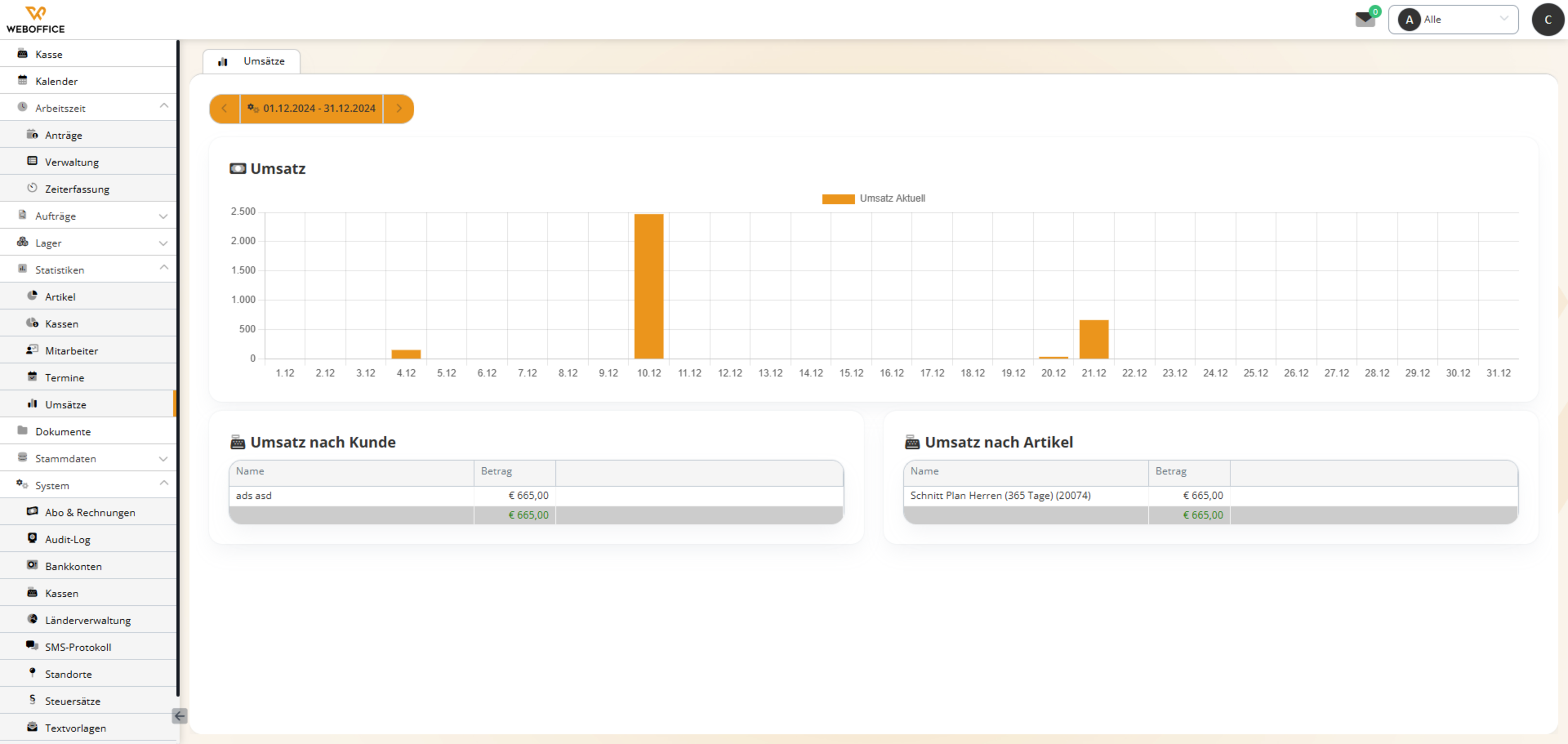Go to next month with right arrow

[x=399, y=108]
